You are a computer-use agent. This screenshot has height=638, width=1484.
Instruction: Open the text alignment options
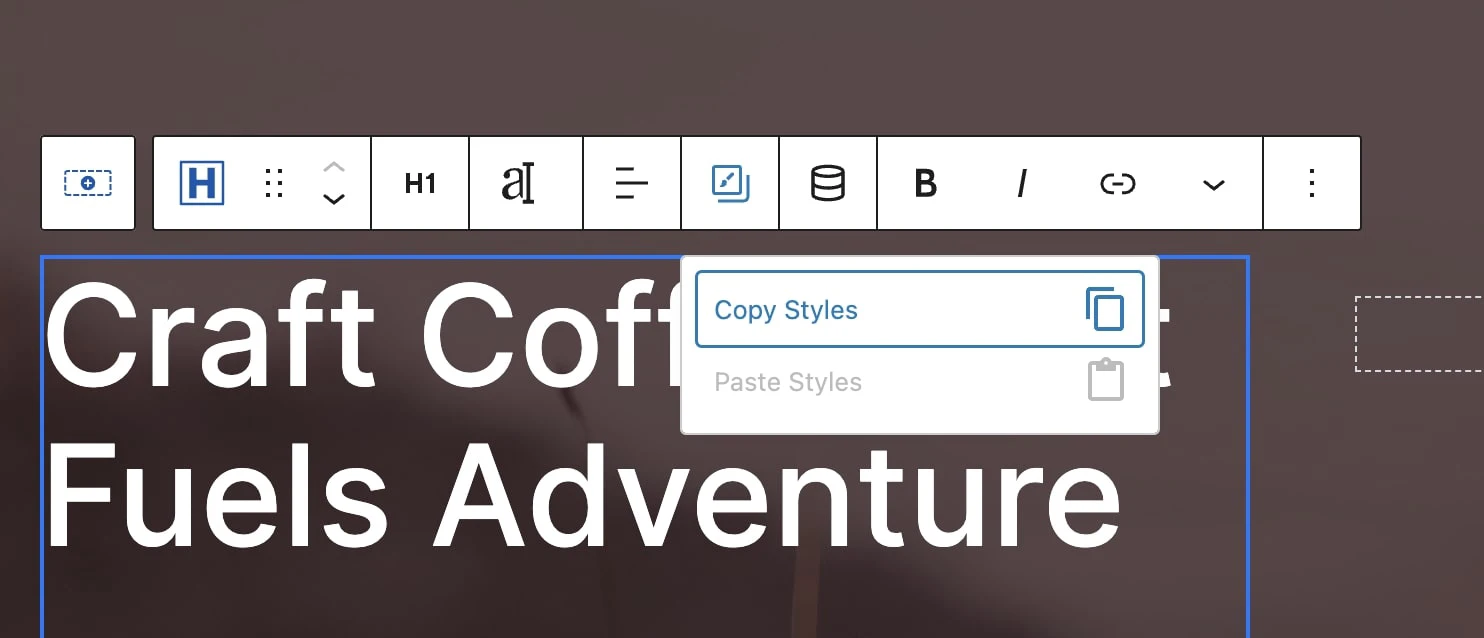pyautogui.click(x=631, y=184)
